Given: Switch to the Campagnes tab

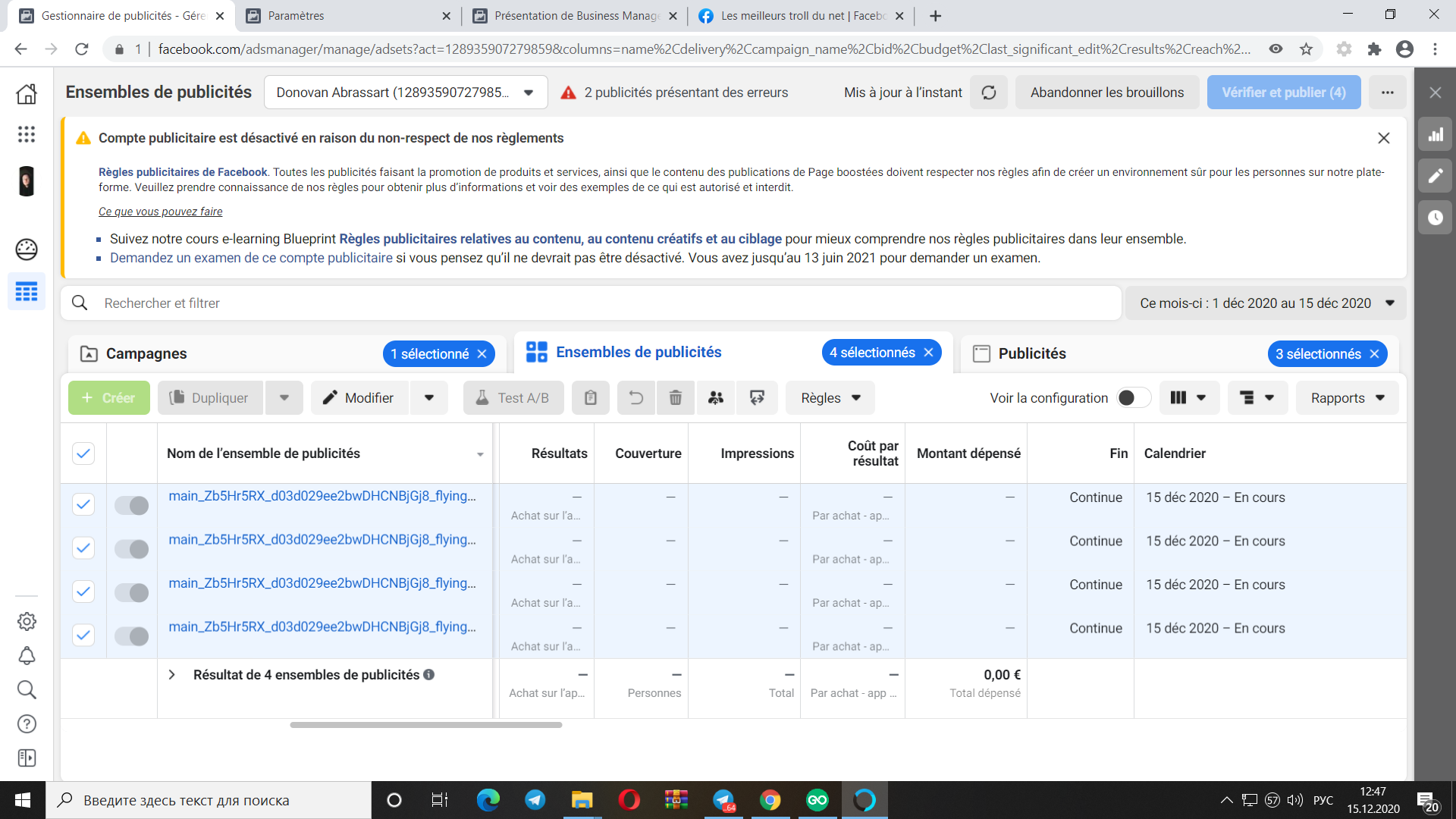Looking at the screenshot, I should 146,354.
